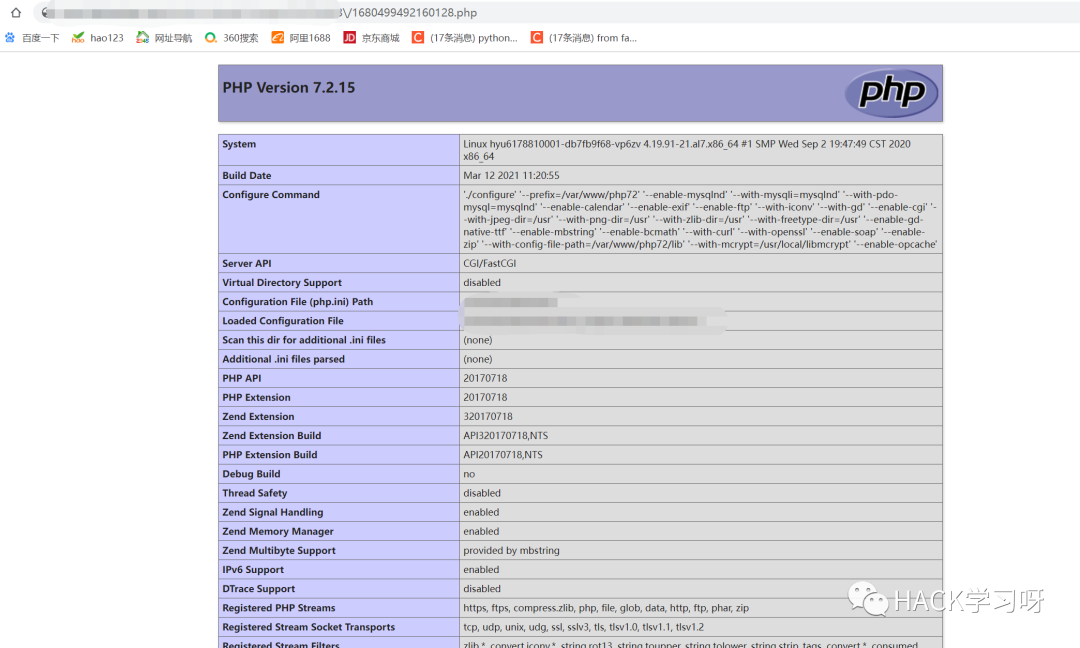Click the Linux system info value text
1080x648 pixels.
(x=687, y=150)
